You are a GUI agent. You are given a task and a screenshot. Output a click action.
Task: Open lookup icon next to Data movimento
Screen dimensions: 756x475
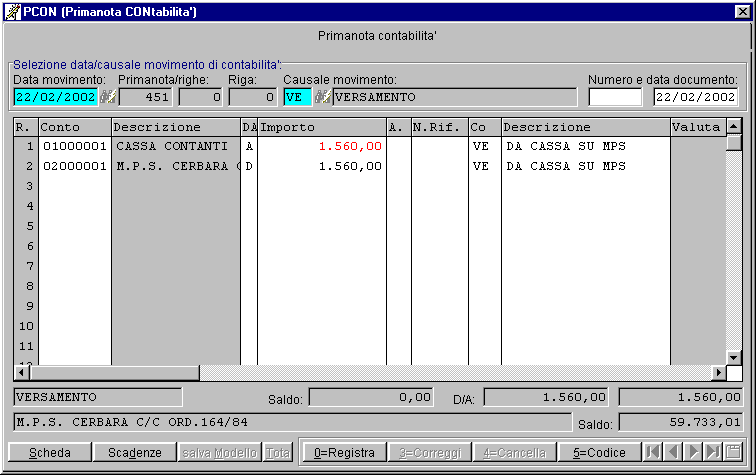coord(108,97)
